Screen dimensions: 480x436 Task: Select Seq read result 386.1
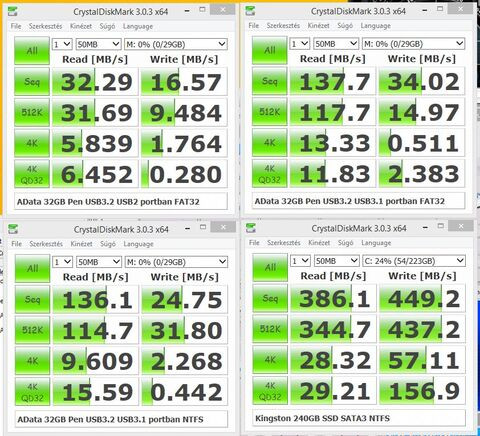334,299
